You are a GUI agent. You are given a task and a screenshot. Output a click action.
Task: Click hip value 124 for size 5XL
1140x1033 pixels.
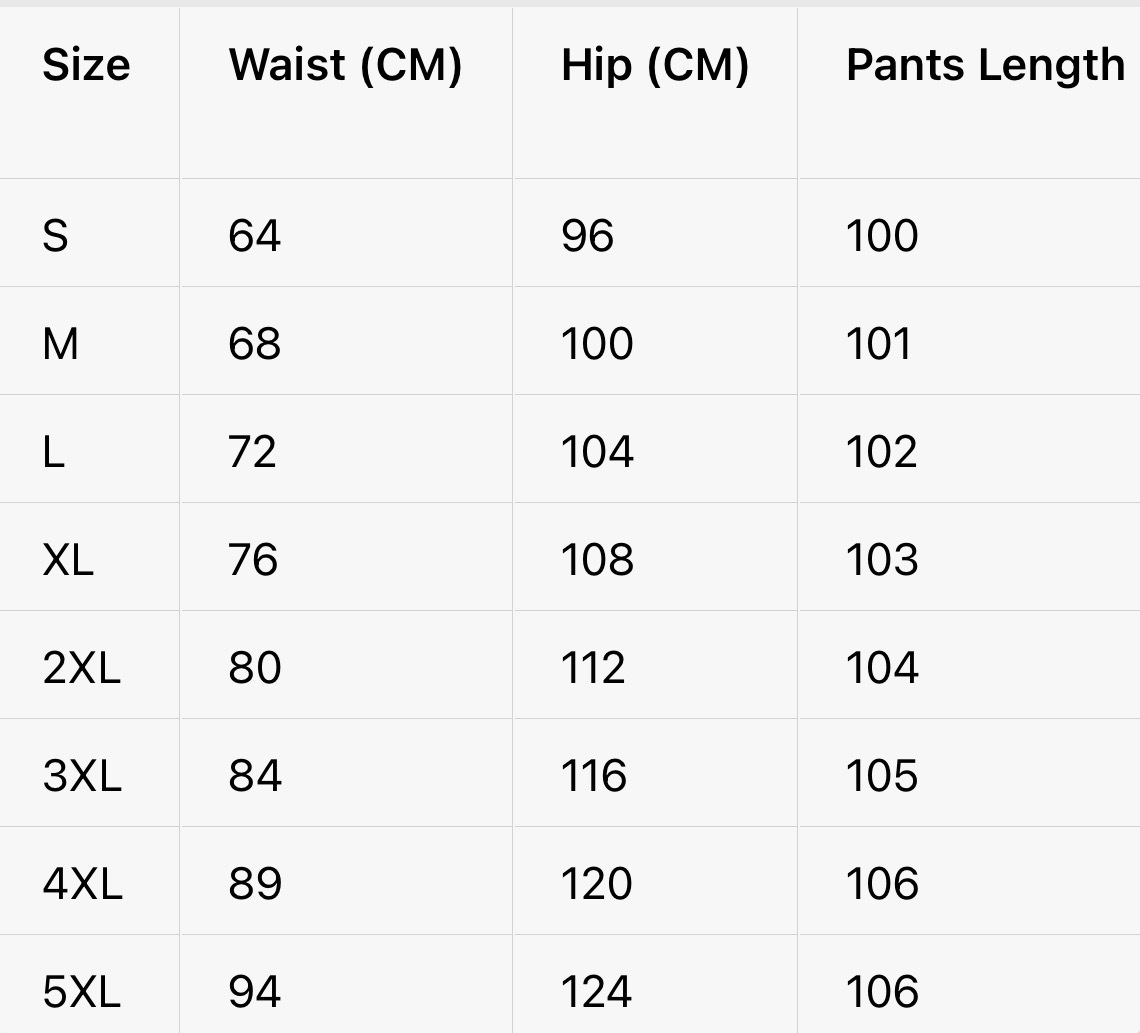(596, 992)
